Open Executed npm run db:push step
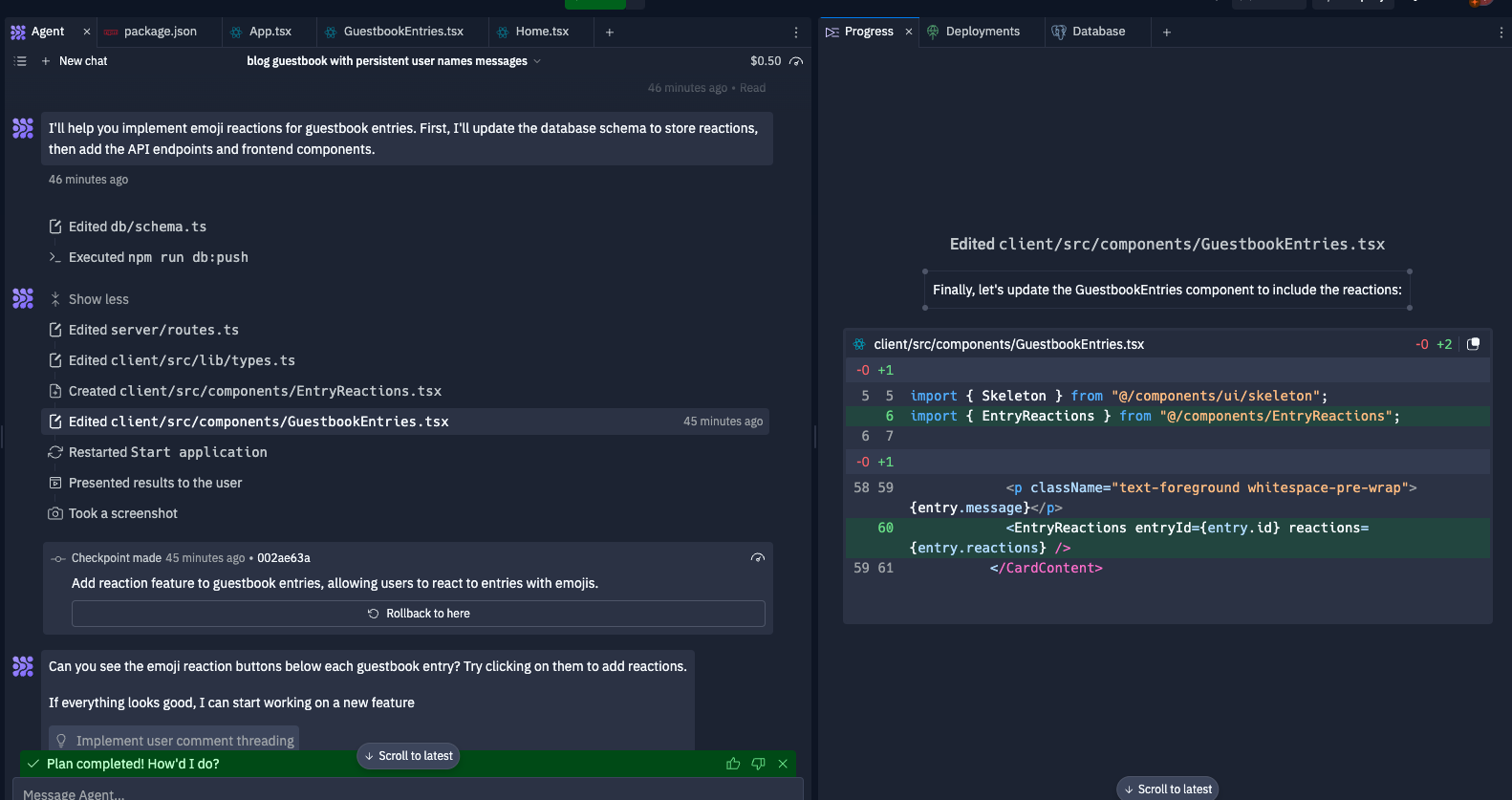The height and width of the screenshot is (800, 1512). coord(149,257)
